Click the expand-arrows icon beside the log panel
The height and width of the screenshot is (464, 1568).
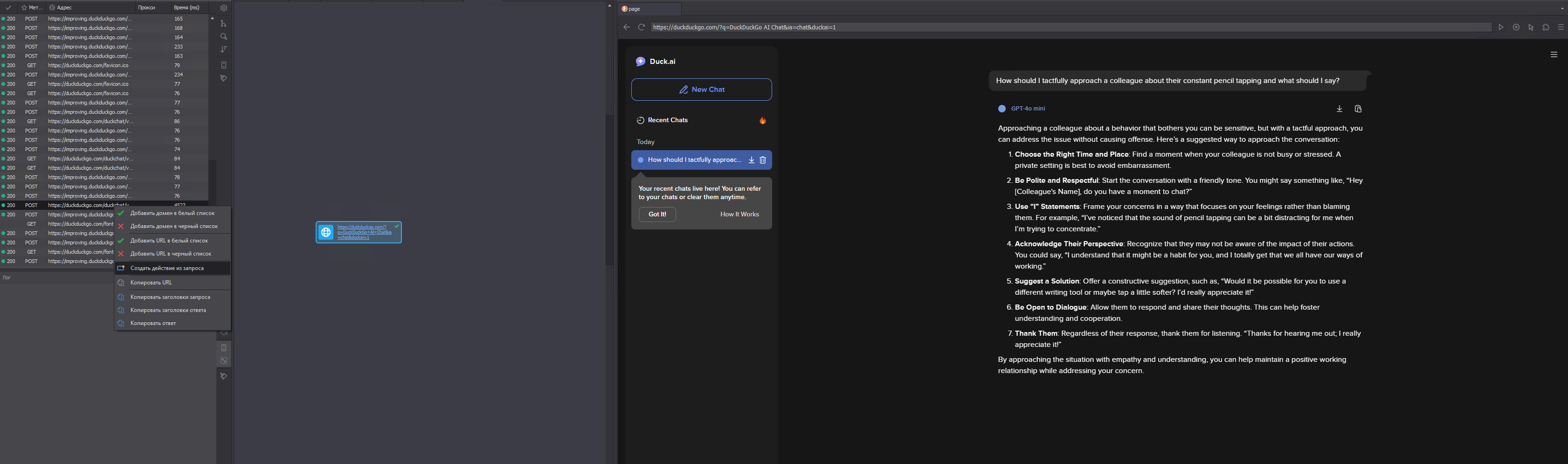pos(224,360)
